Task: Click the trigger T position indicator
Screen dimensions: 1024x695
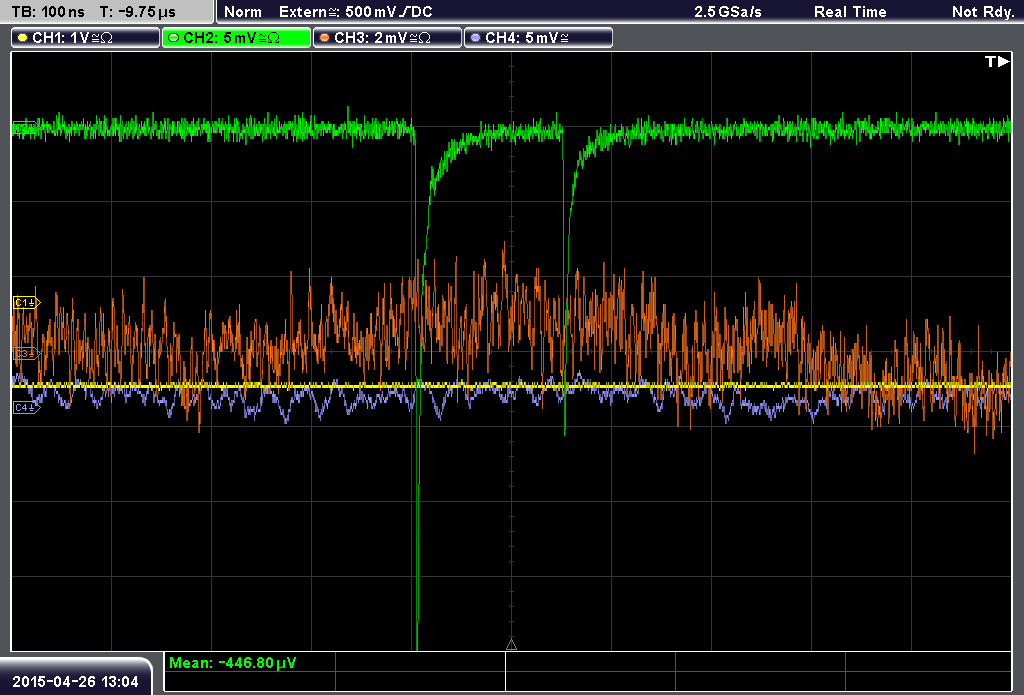Action: pos(997,61)
